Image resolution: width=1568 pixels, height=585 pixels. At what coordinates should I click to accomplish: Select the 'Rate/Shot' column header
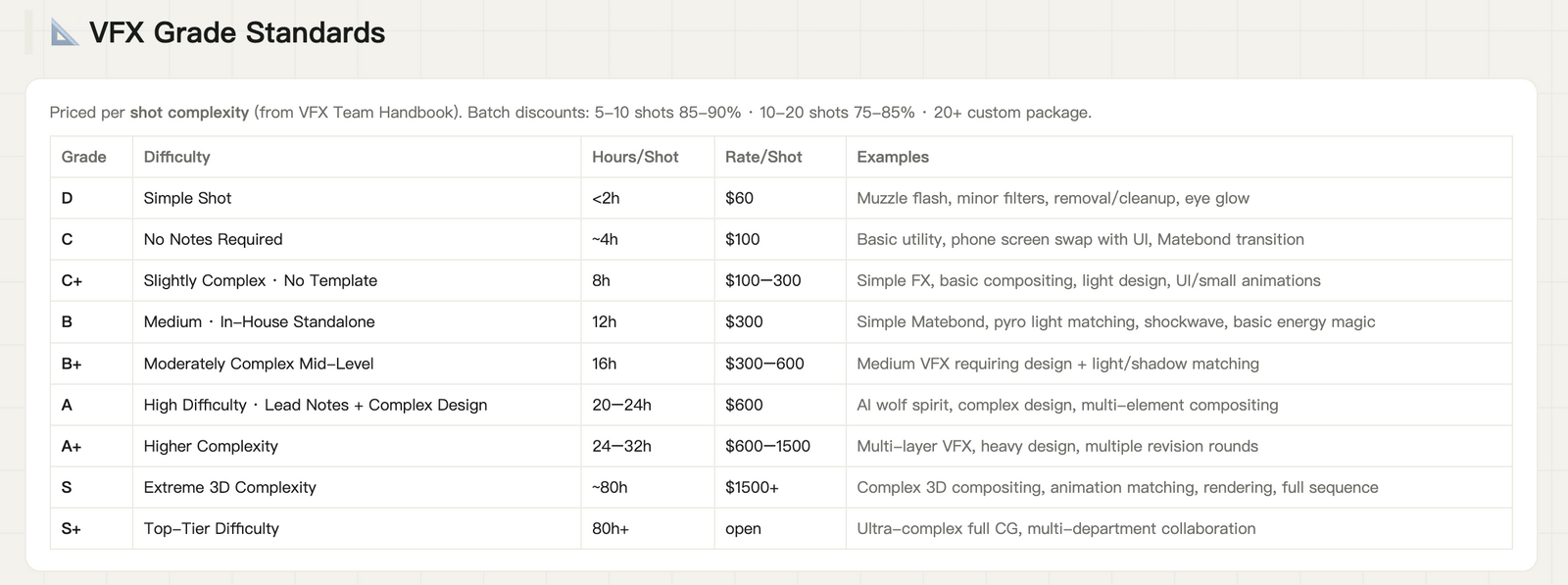(780, 157)
